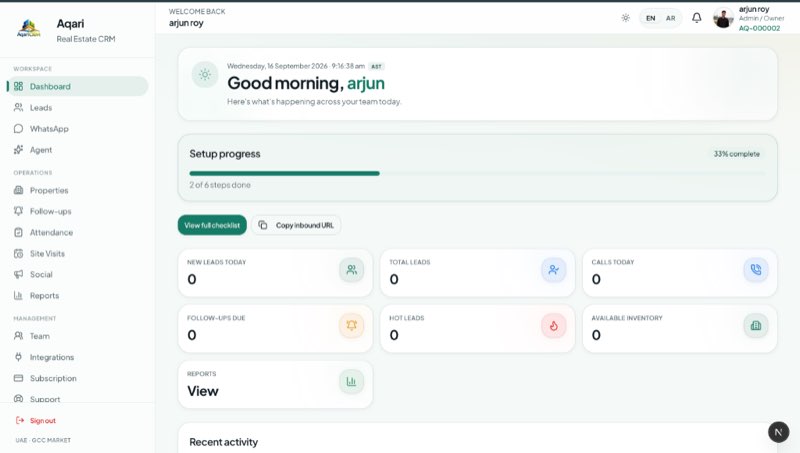Click the Integrations plug icon

[18, 357]
